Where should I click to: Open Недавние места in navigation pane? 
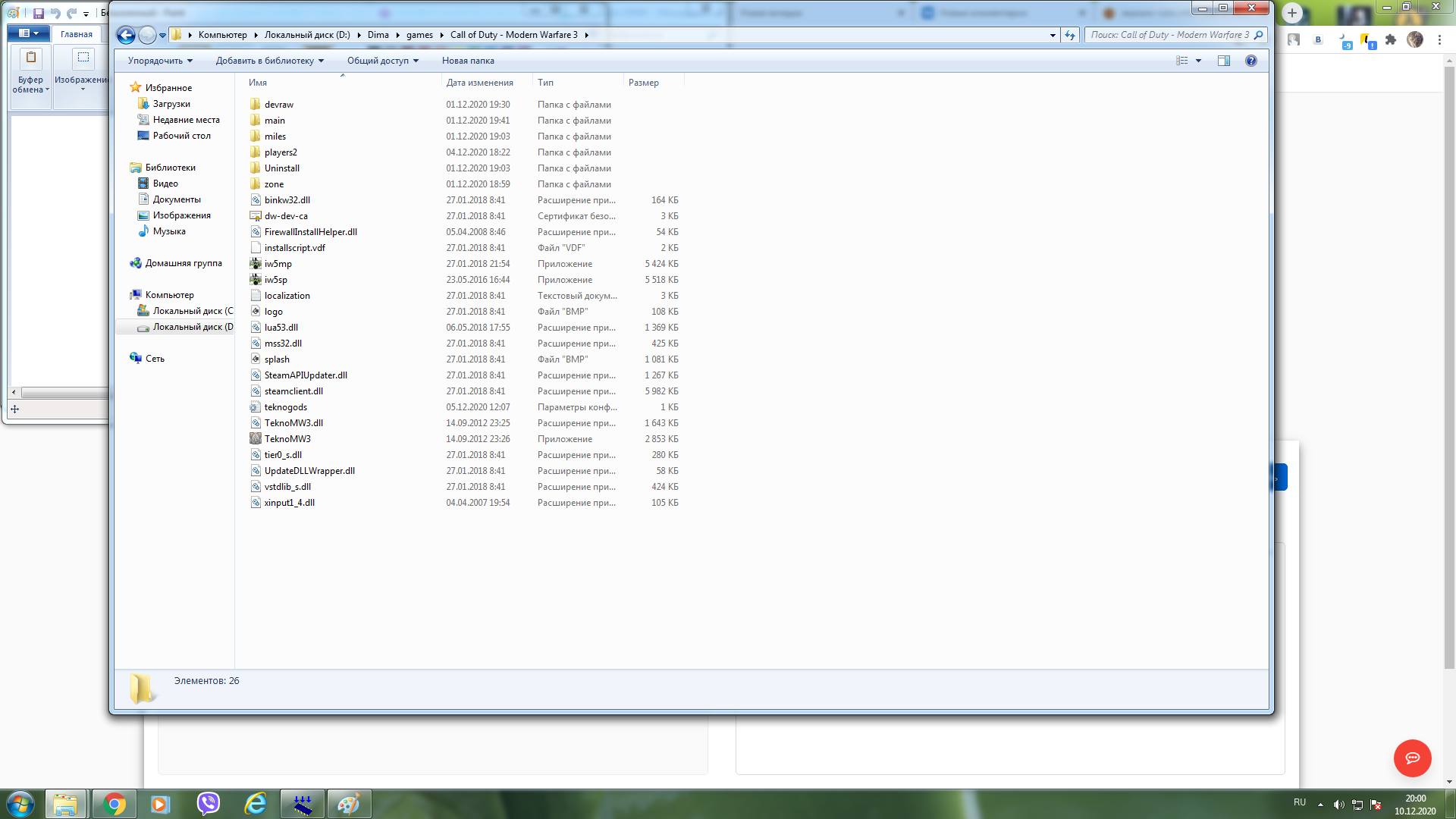(x=186, y=120)
